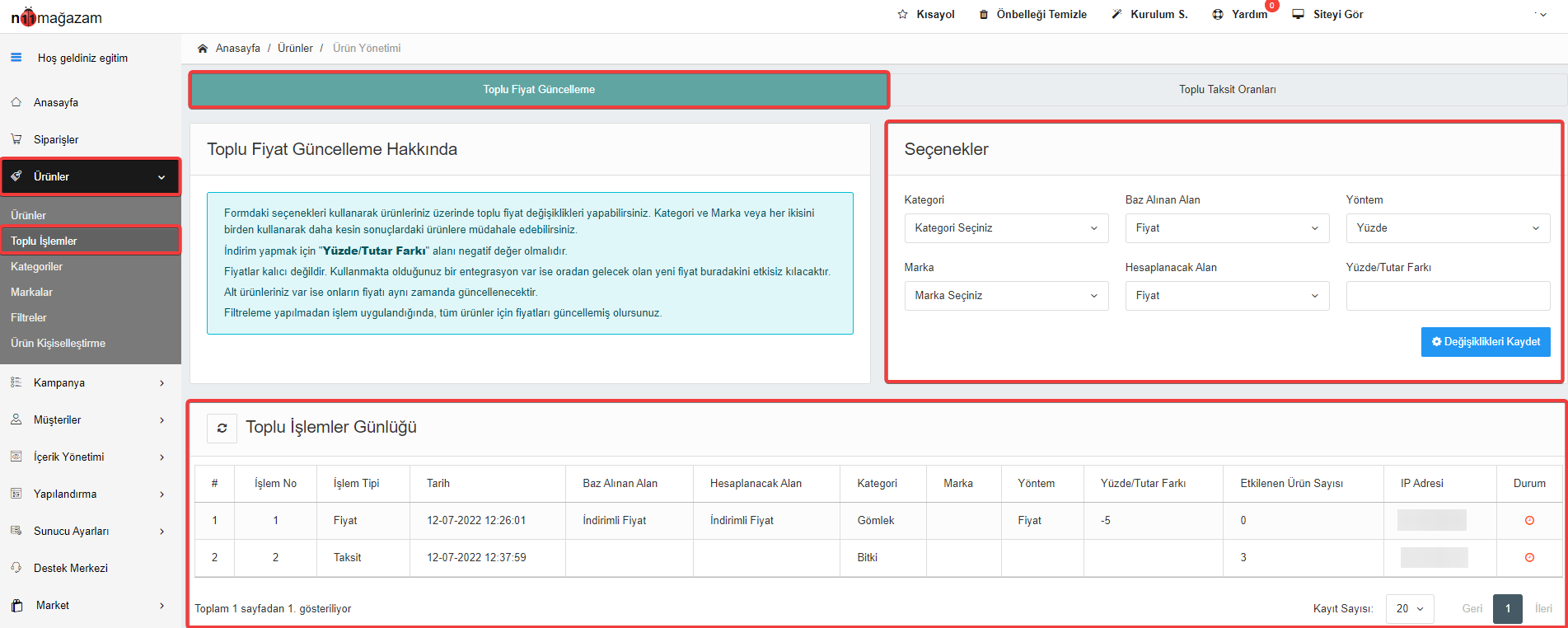Click Anasayfa breadcrumb link

[x=237, y=48]
